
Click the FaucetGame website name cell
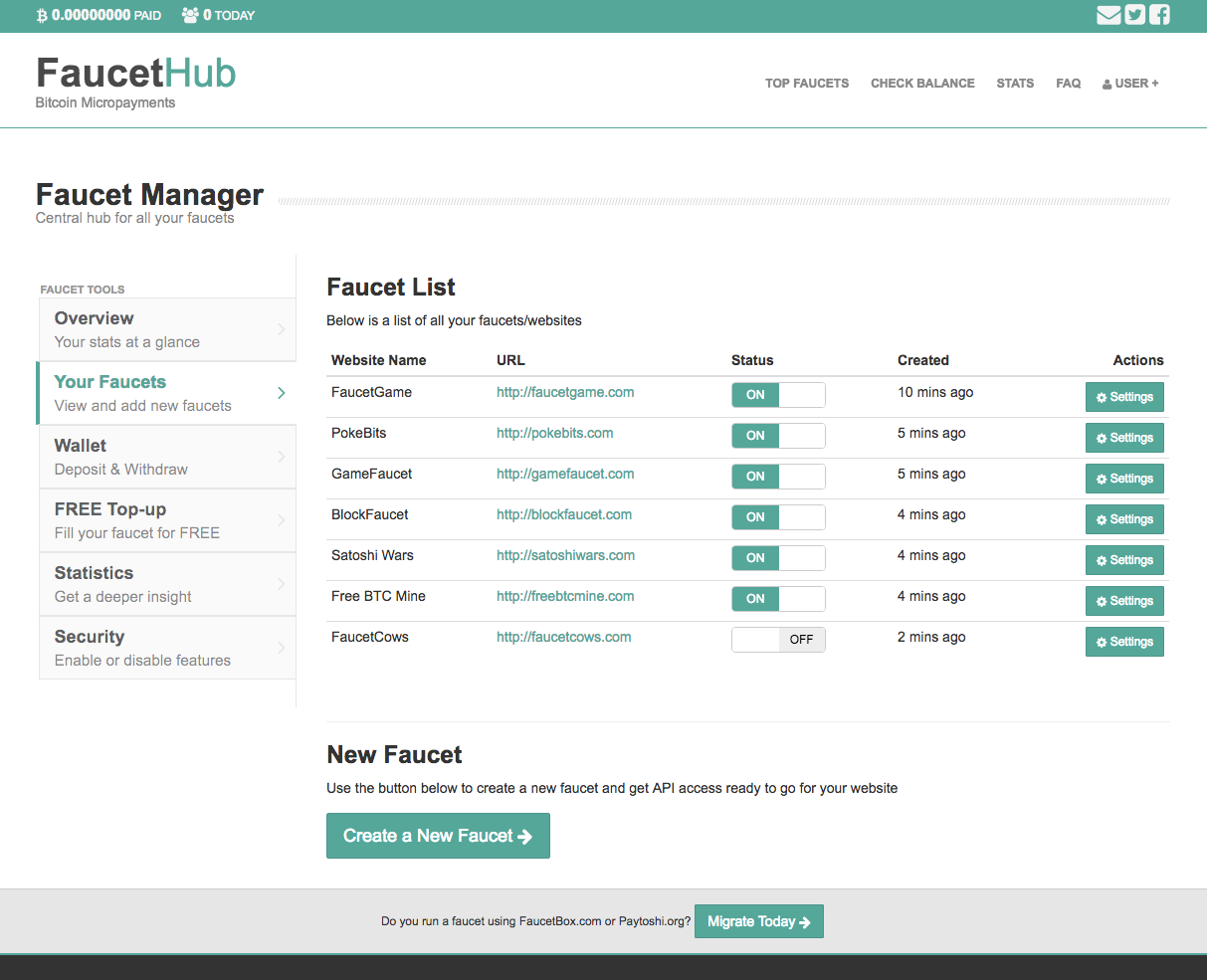[x=371, y=392]
